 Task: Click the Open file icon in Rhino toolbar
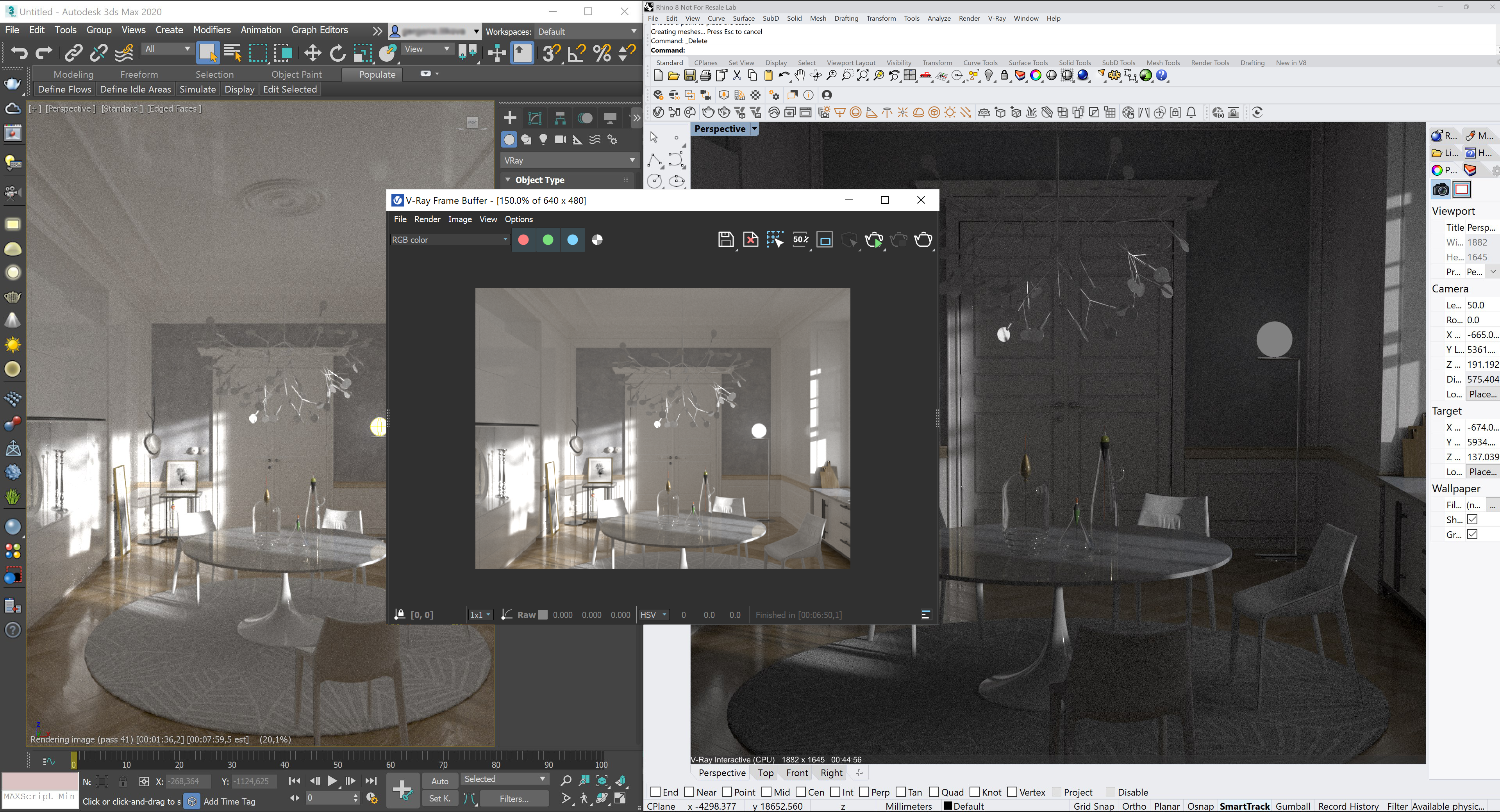tap(673, 76)
